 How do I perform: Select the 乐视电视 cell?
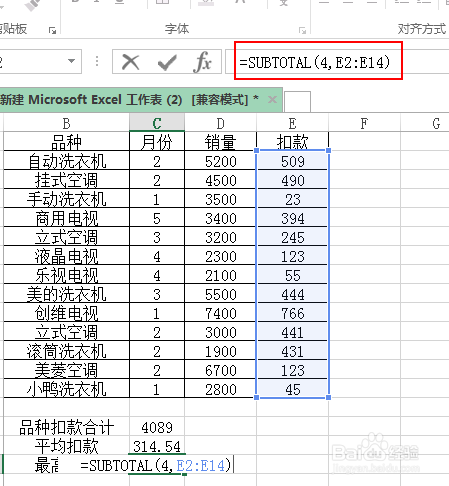tap(66, 275)
